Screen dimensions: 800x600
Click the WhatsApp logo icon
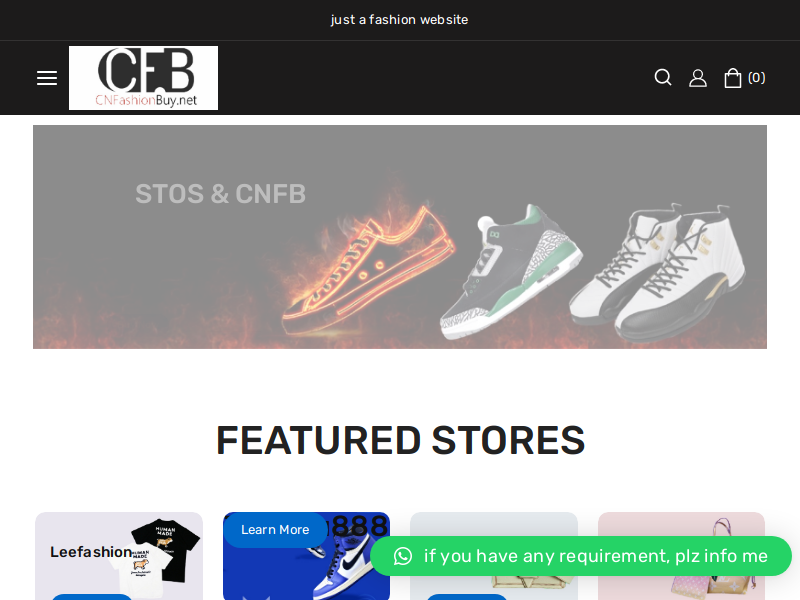point(403,556)
